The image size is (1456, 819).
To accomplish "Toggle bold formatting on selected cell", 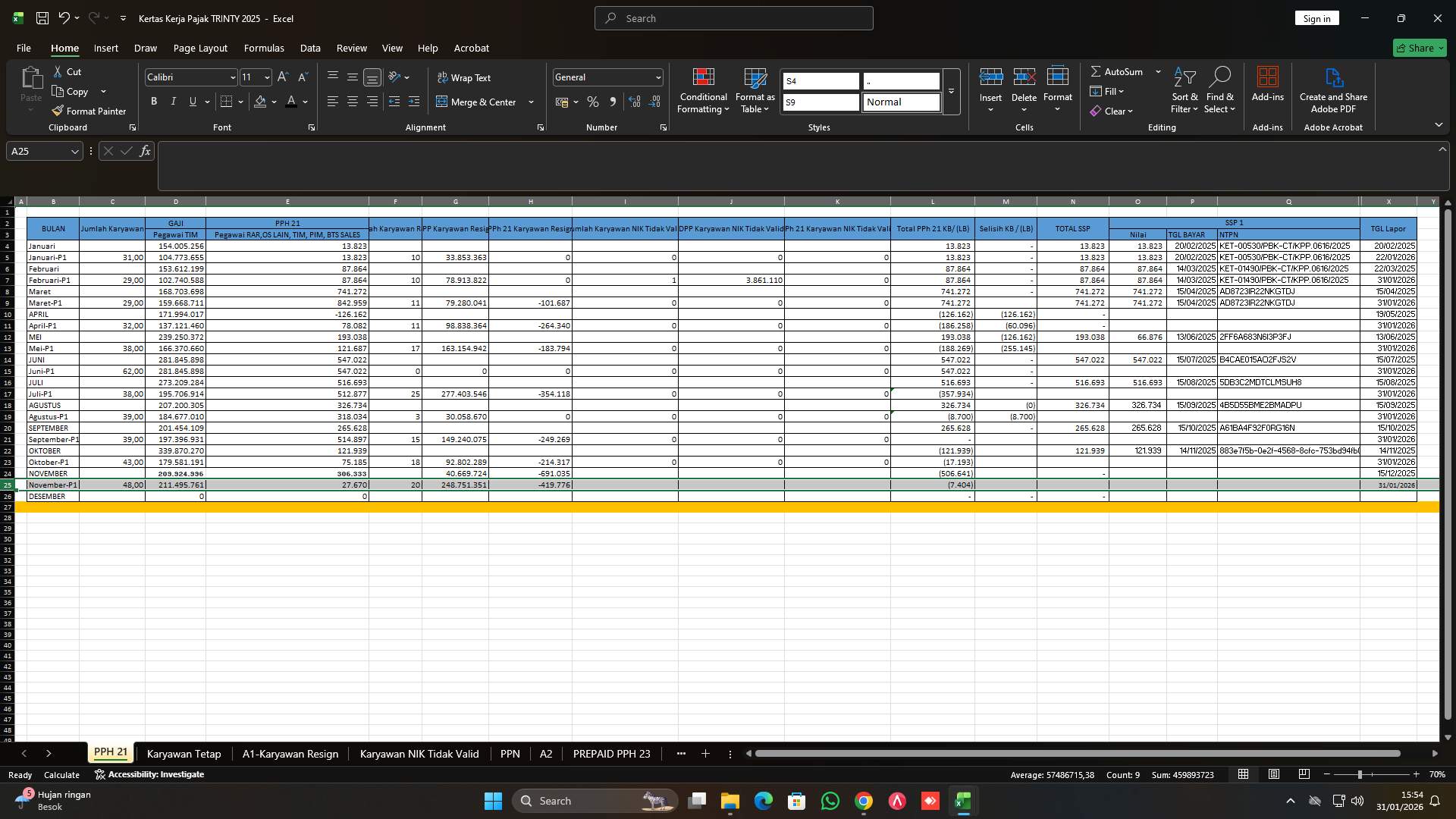I will tap(153, 101).
